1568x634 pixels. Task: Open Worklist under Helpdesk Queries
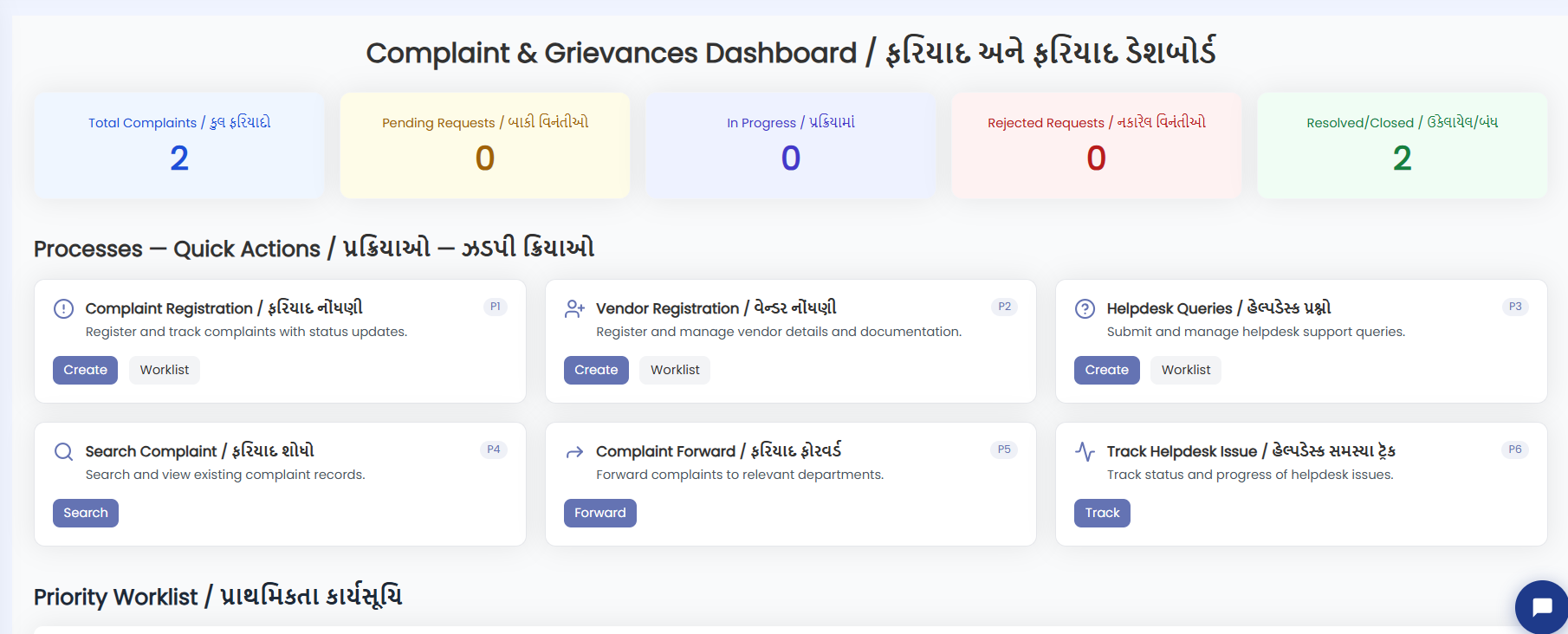pyautogui.click(x=1186, y=370)
